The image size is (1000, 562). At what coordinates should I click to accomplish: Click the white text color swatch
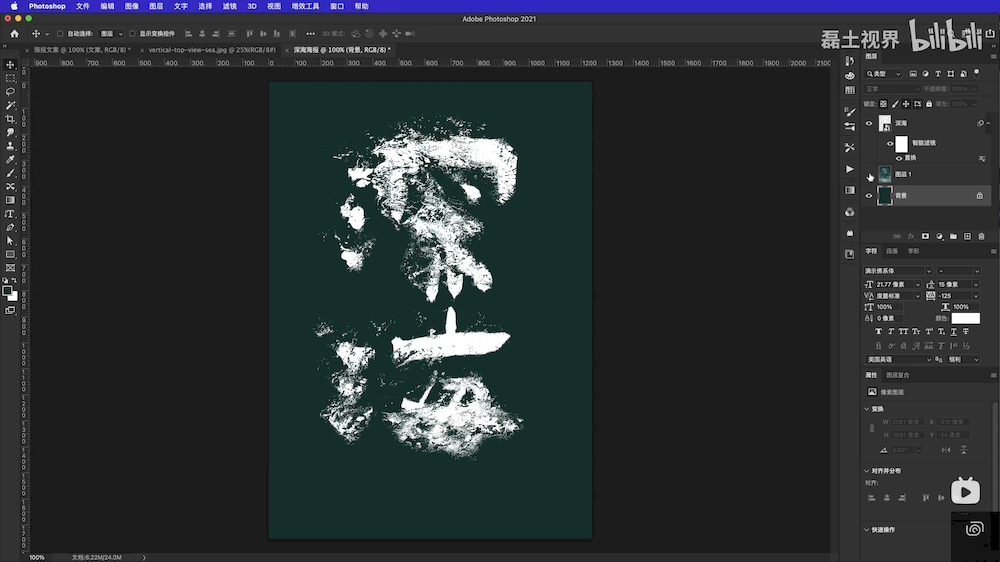coord(965,319)
